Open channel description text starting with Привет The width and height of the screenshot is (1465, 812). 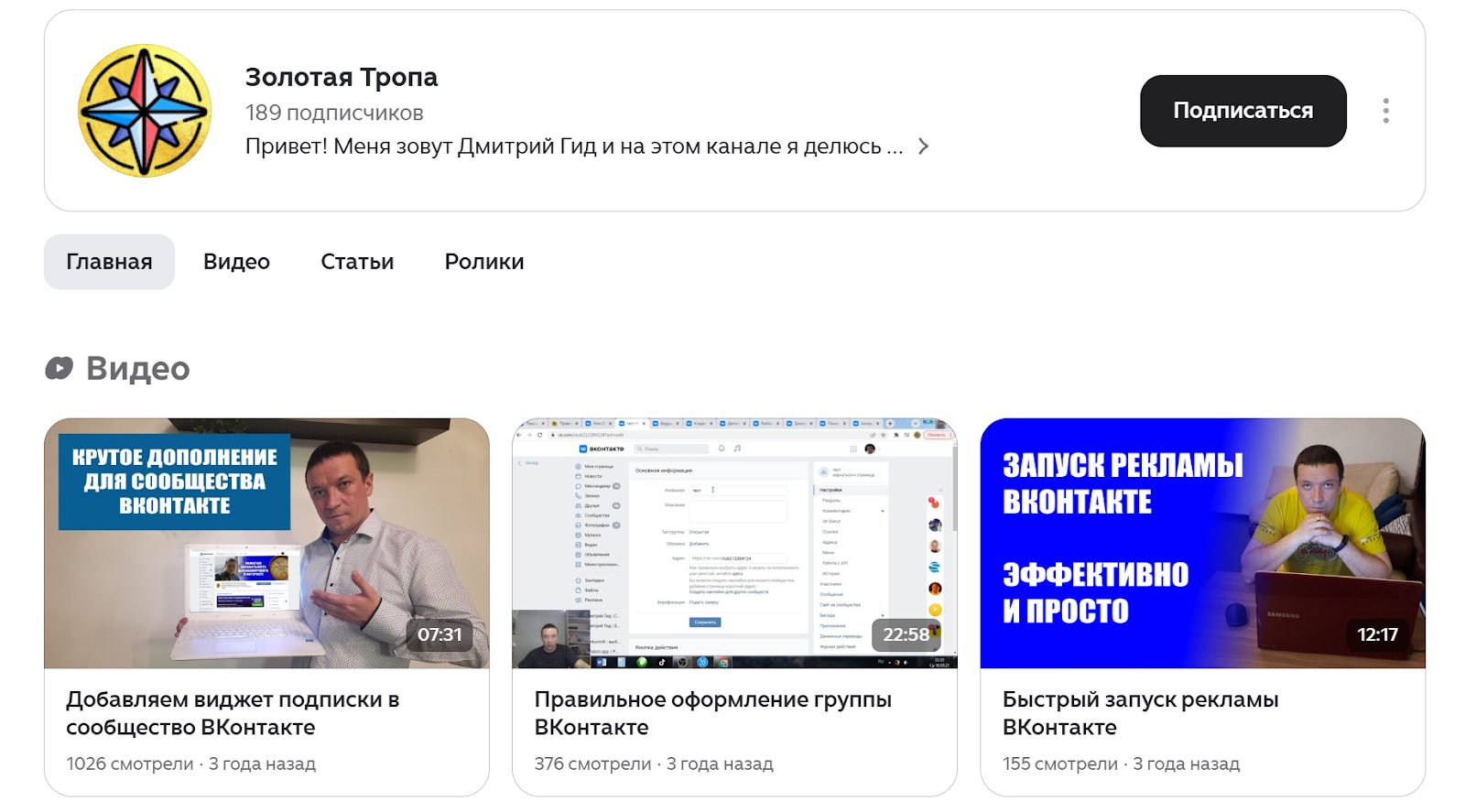(x=573, y=146)
